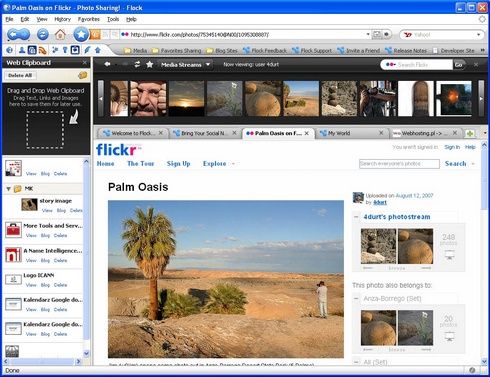Open the search engine dropdown arrow
The height and width of the screenshot is (377, 490).
[x=479, y=34]
